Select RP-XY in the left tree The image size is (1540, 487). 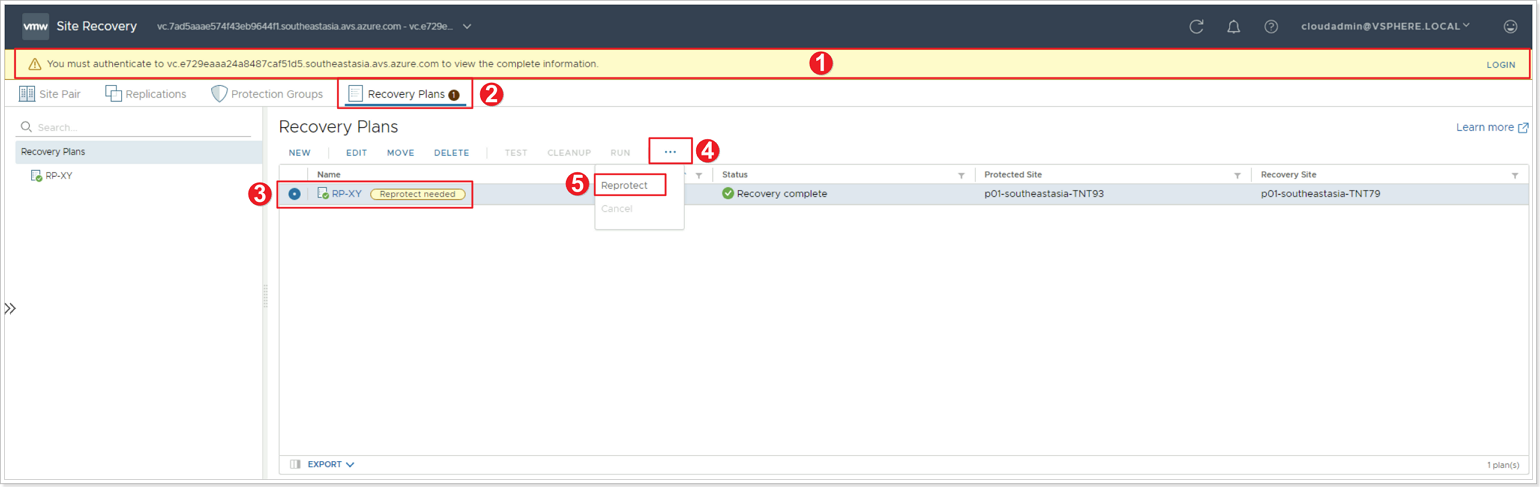(59, 176)
